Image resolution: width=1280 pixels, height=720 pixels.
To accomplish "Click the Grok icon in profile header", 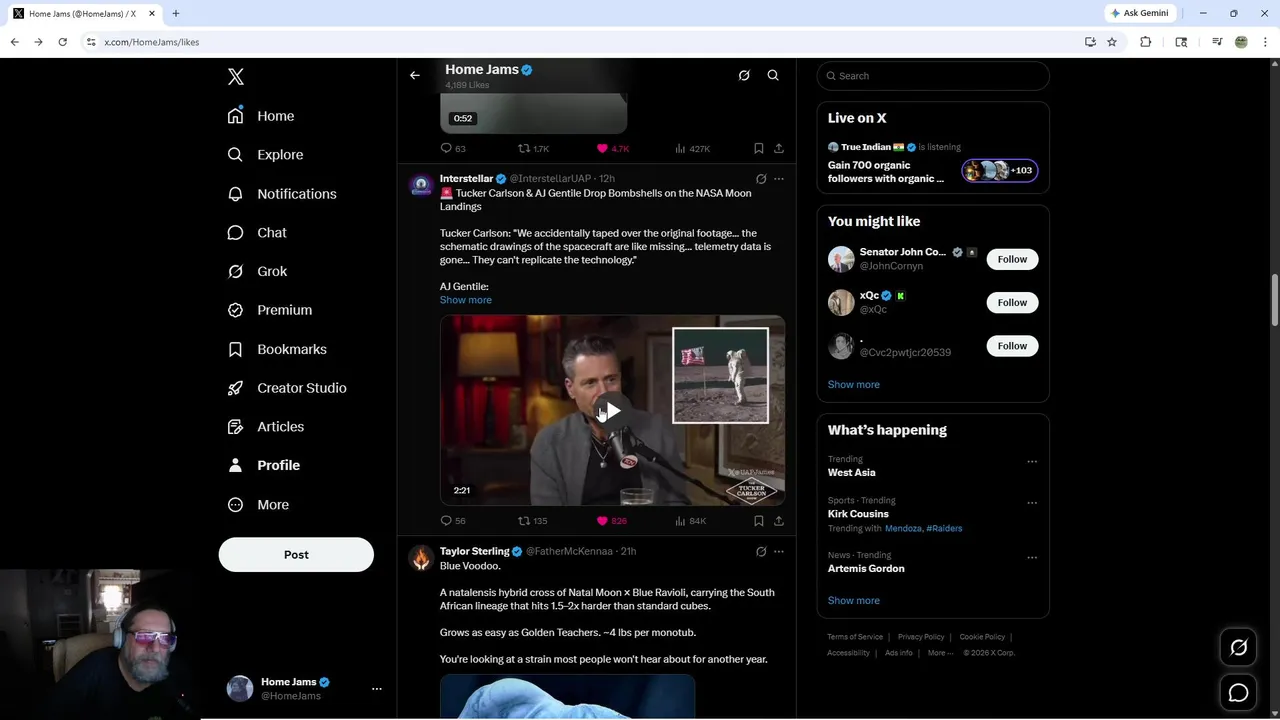I will click(x=744, y=75).
